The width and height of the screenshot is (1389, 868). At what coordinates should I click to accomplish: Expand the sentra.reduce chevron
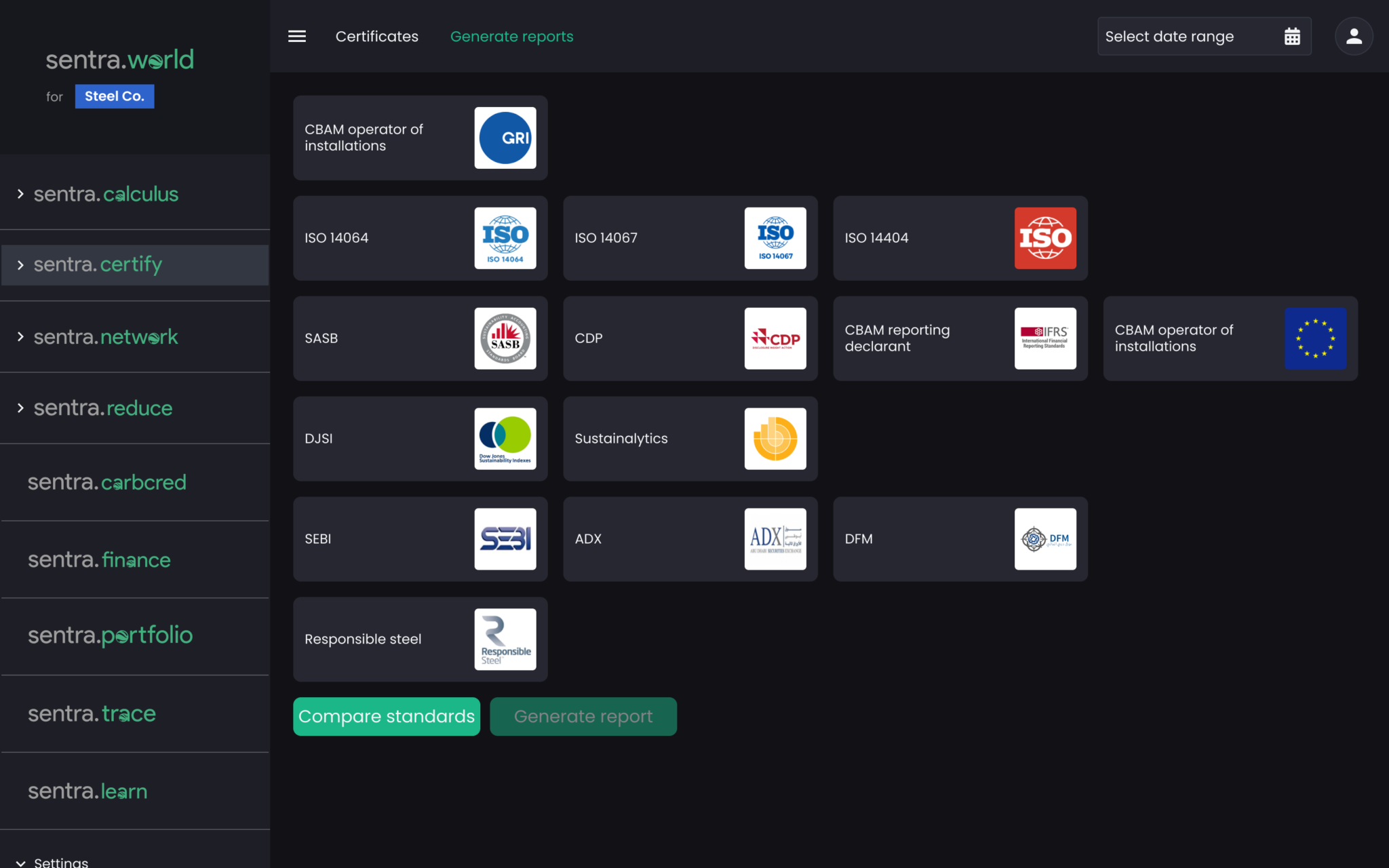[20, 408]
